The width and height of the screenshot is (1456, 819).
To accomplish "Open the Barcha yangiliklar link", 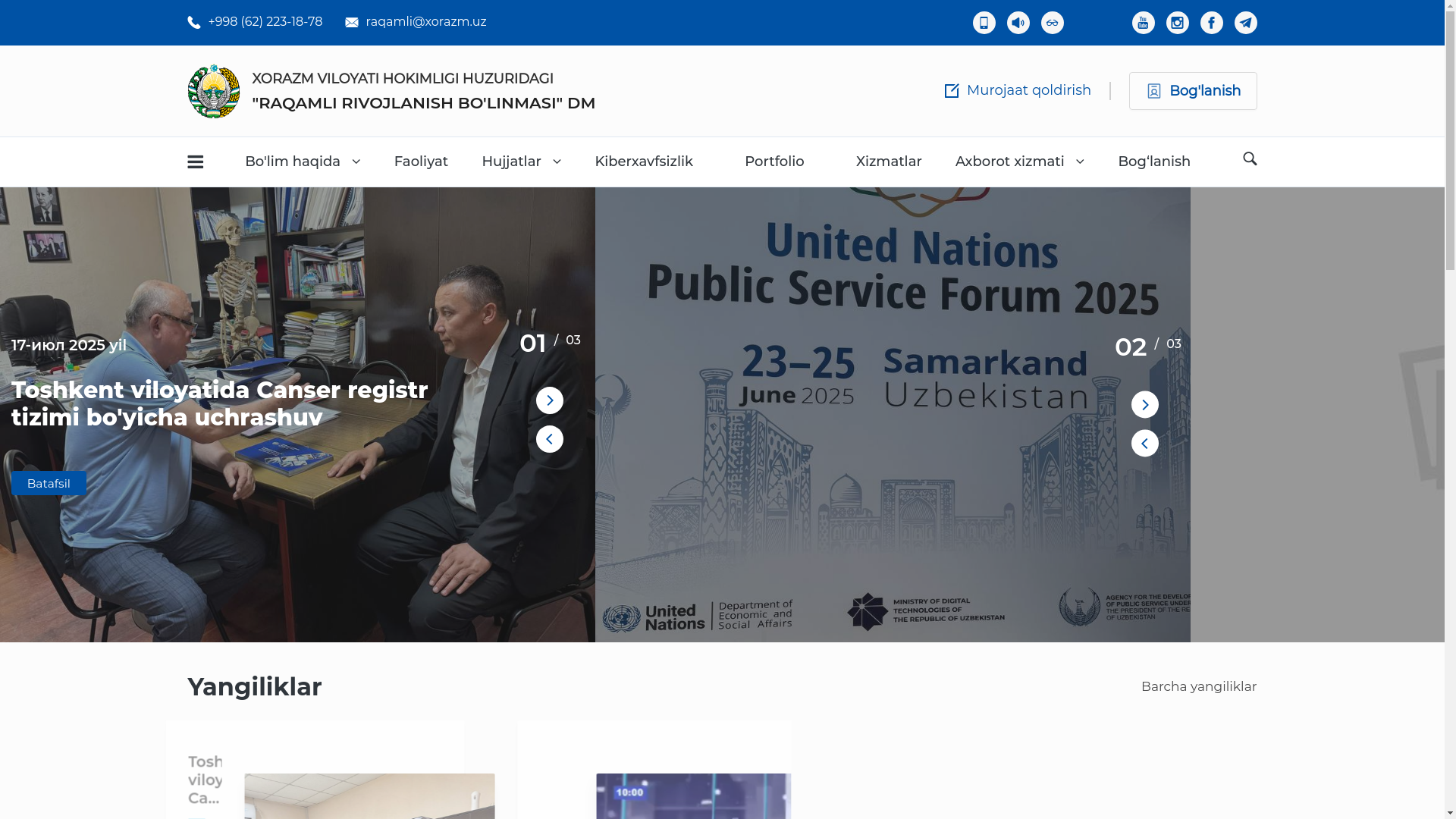I will coord(1198,686).
